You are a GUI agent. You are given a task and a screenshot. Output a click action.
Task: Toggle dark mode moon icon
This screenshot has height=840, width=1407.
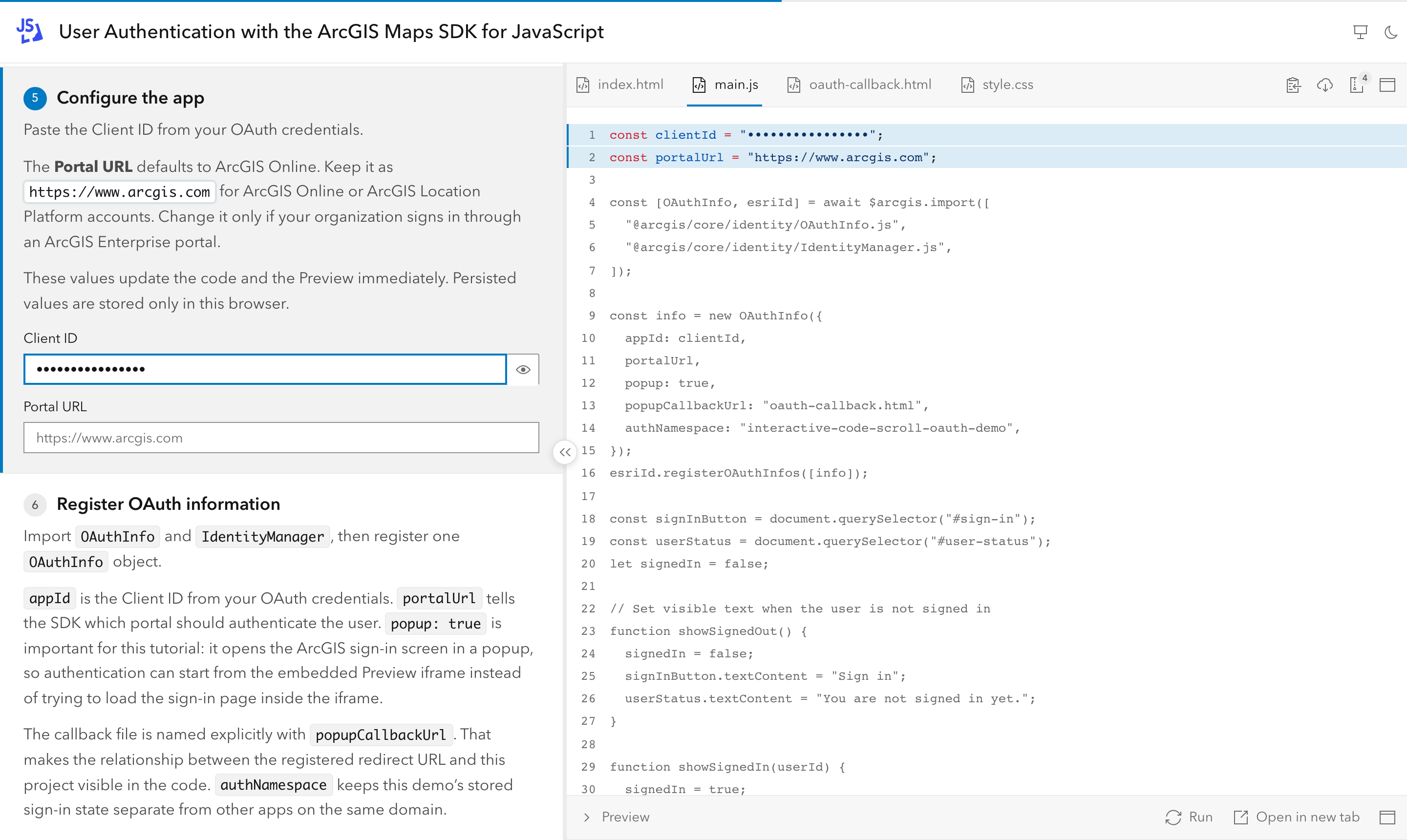click(1390, 32)
